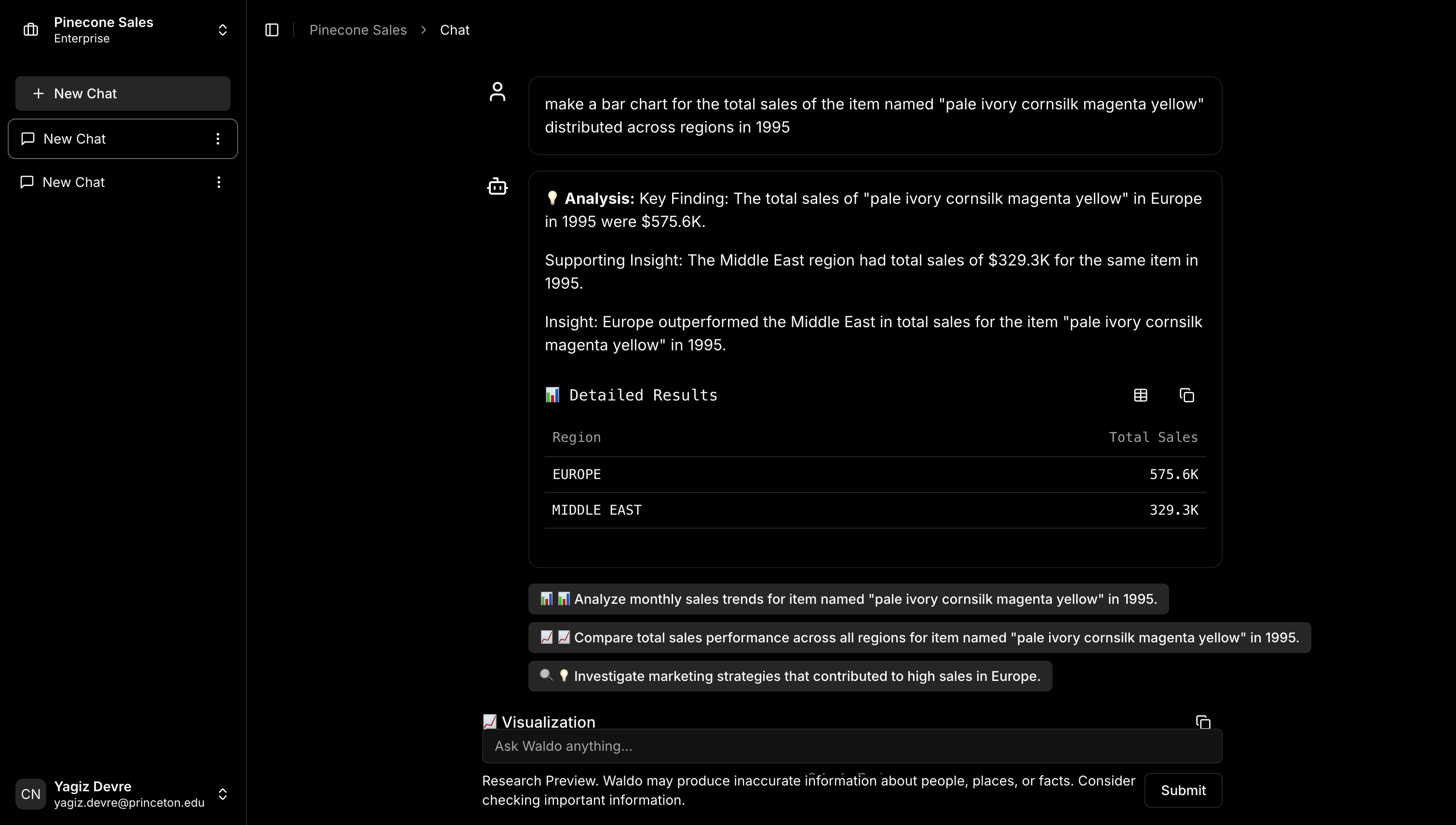This screenshot has width=1456, height=825.
Task: Click the Detailed Results heading
Action: point(643,395)
